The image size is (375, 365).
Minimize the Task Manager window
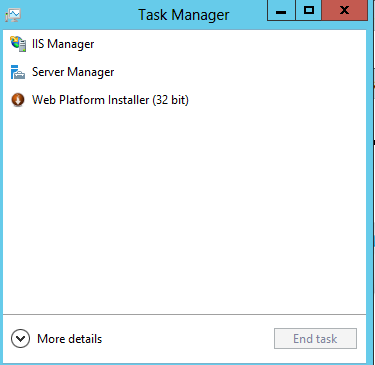[x=281, y=11]
